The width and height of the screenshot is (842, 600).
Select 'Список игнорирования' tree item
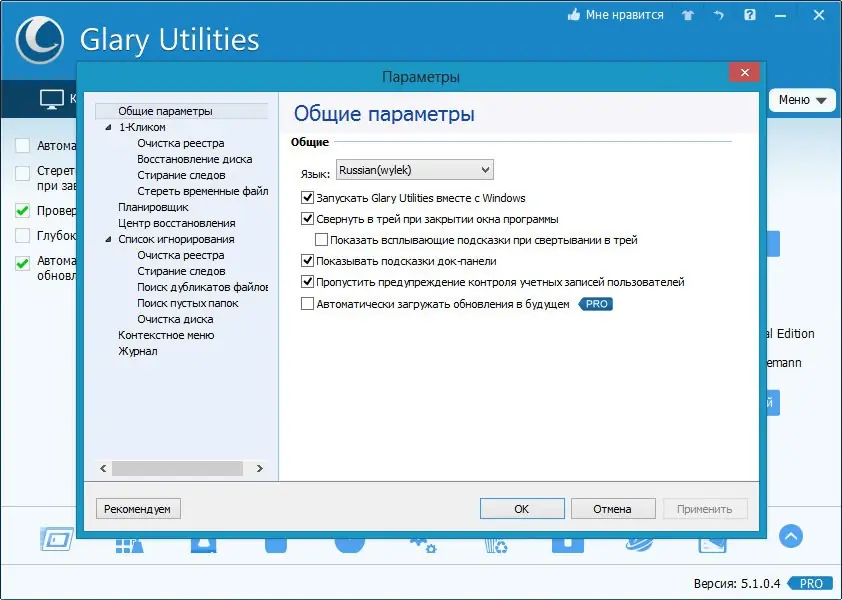point(176,239)
